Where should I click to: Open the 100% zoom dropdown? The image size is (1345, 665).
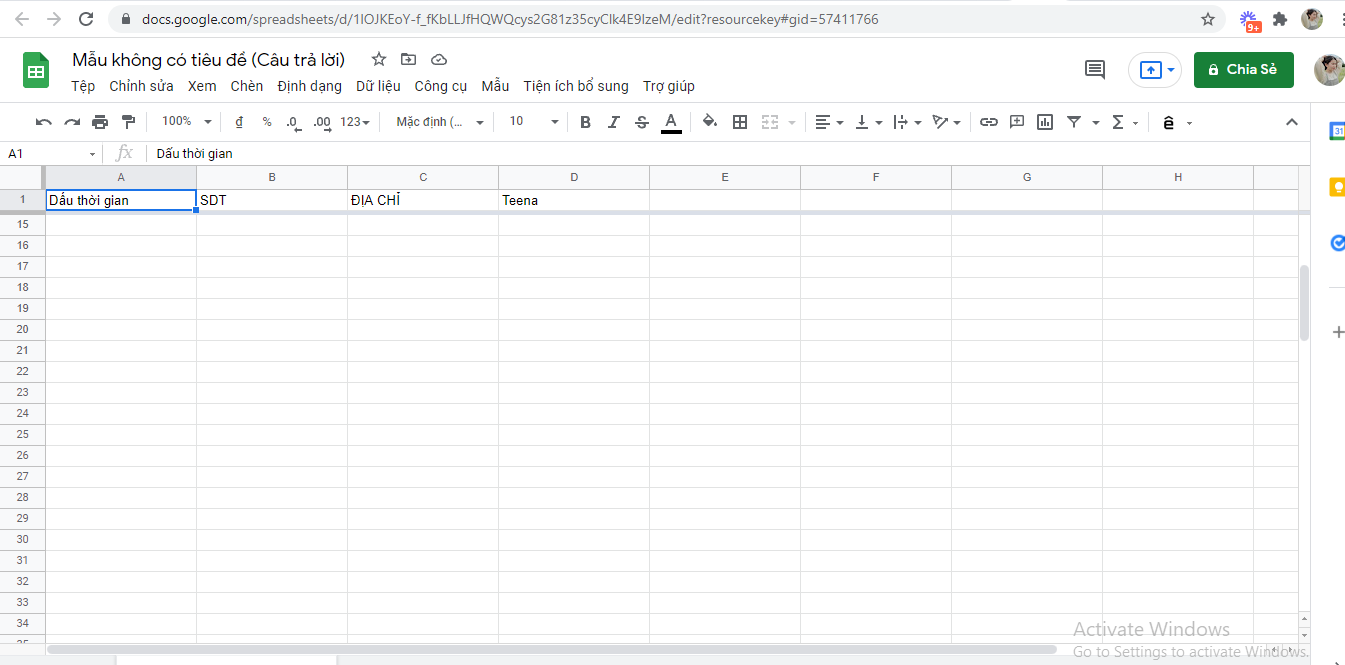tap(187, 122)
